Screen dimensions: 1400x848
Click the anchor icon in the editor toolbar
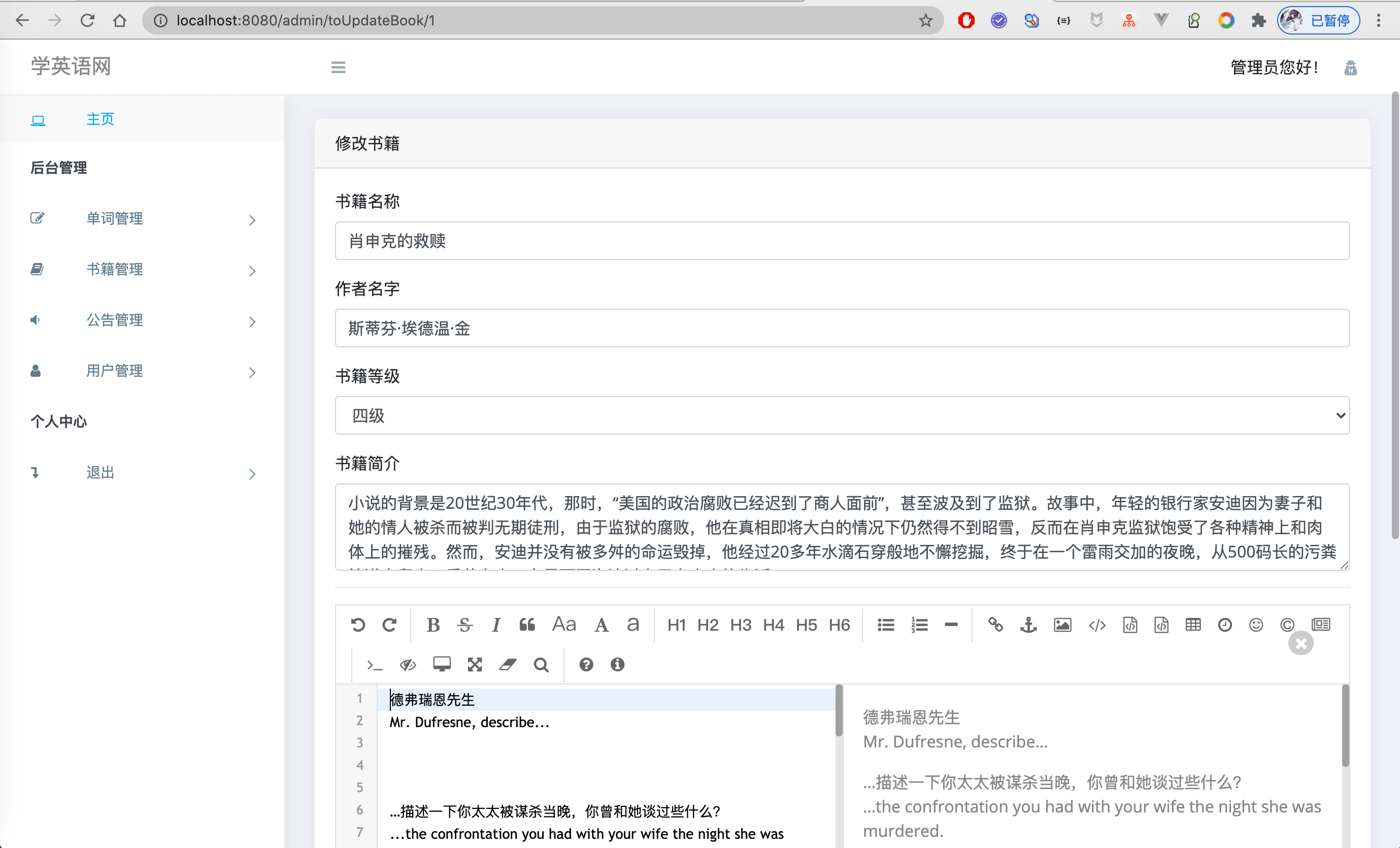(x=1028, y=625)
